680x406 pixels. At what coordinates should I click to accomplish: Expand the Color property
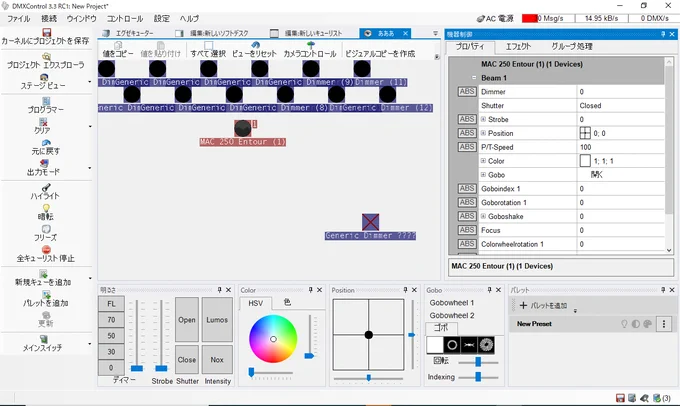[483, 161]
